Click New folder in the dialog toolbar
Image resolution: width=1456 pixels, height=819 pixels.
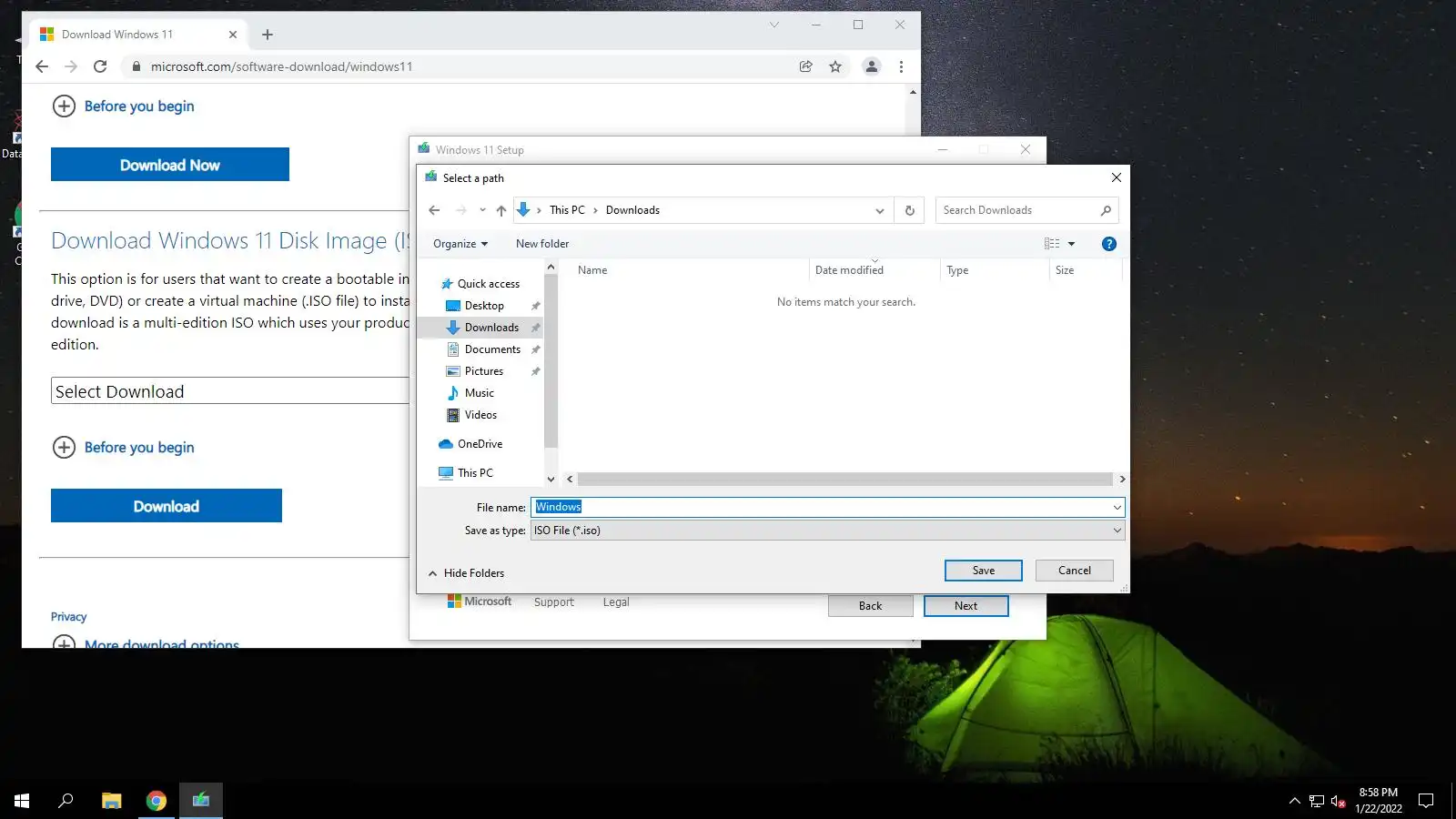coord(542,244)
